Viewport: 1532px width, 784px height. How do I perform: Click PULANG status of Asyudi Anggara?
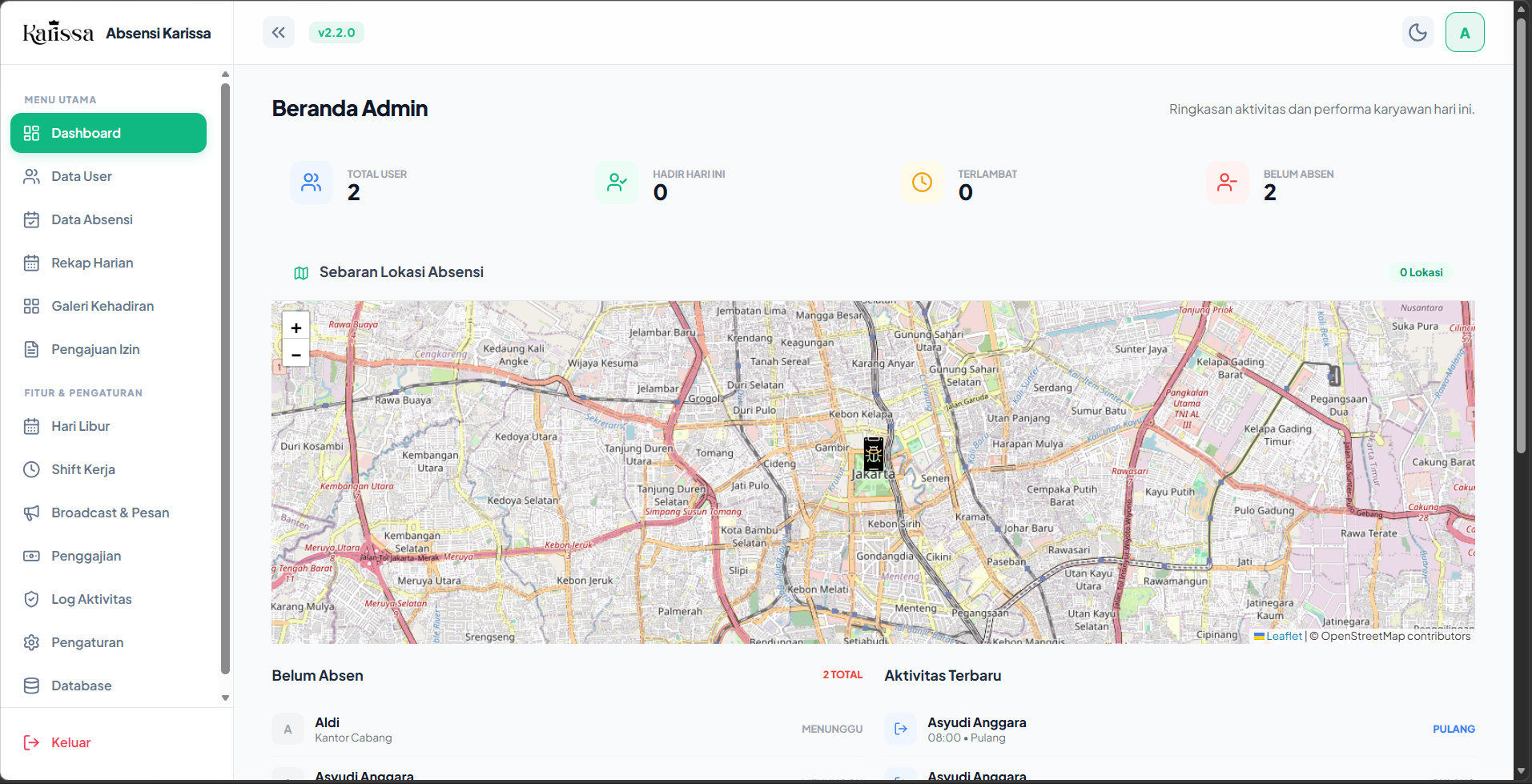click(x=1454, y=730)
